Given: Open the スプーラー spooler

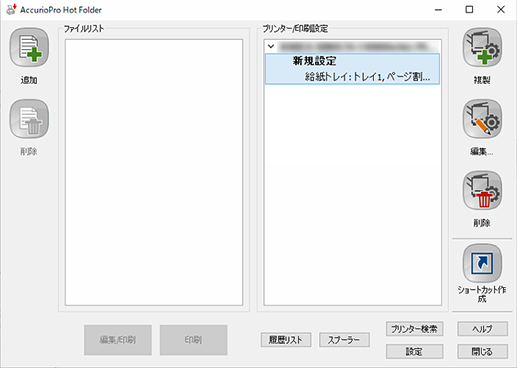Looking at the screenshot, I should click(x=344, y=340).
